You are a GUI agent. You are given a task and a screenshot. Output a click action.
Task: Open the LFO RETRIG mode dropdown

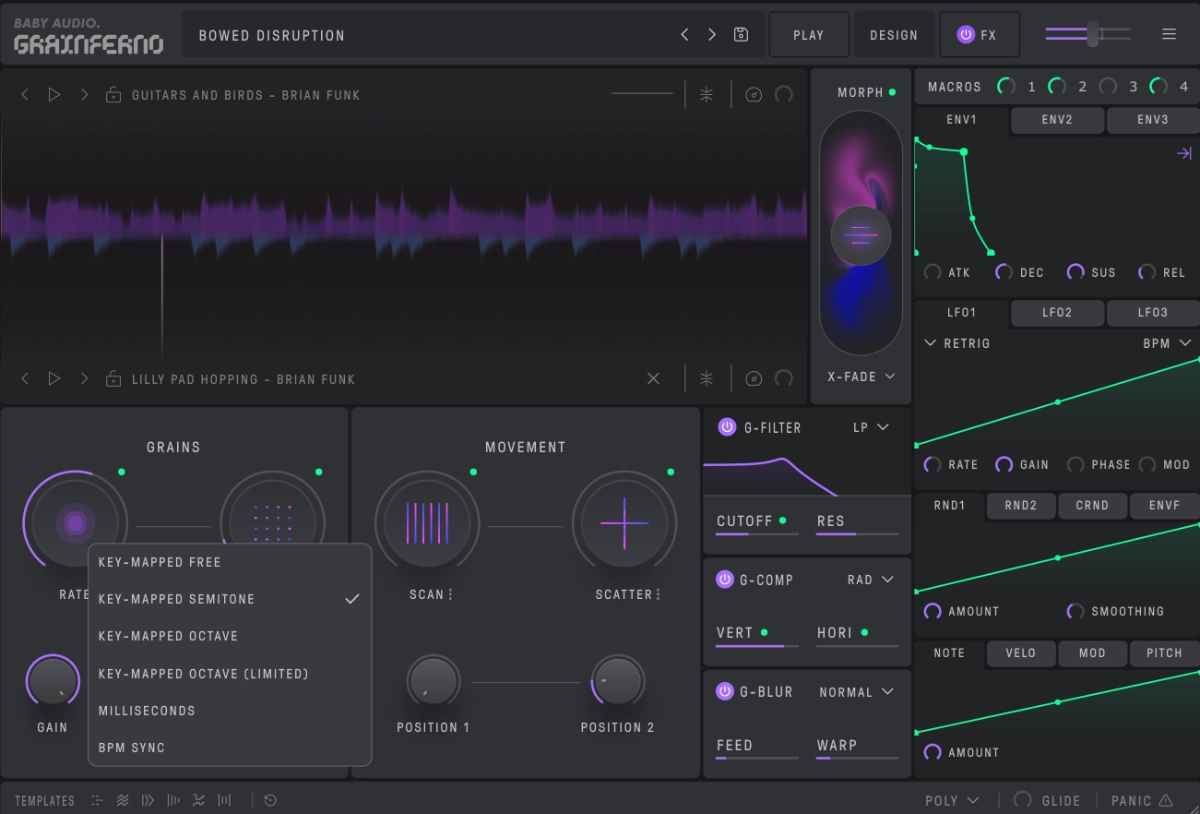957,343
